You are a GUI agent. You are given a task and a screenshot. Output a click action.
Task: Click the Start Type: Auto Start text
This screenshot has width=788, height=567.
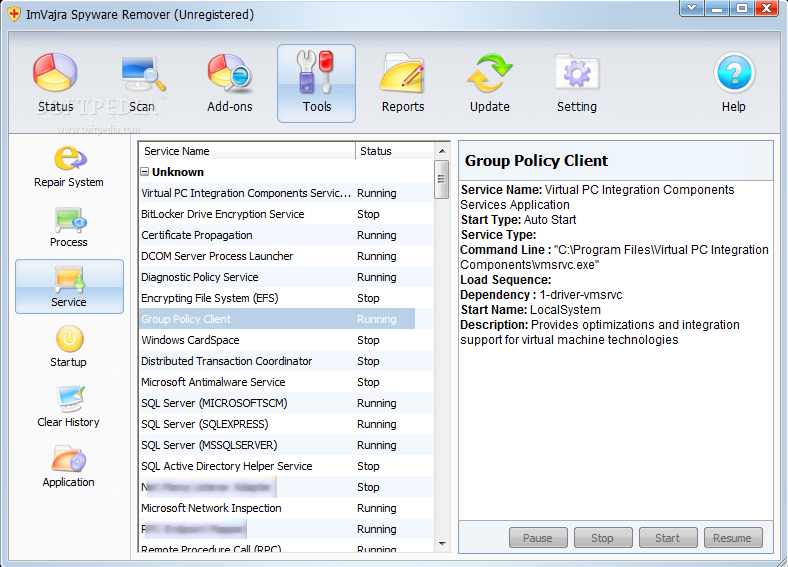pos(518,220)
